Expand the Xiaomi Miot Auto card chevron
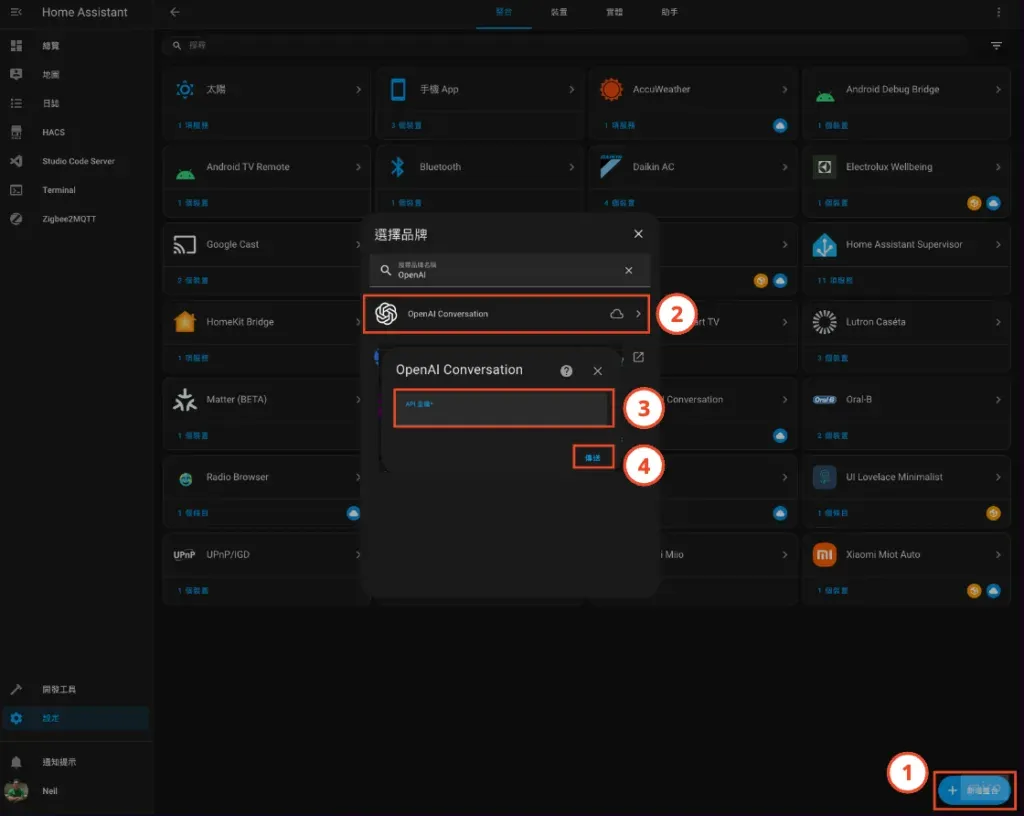The height and width of the screenshot is (816, 1024). pos(998,554)
